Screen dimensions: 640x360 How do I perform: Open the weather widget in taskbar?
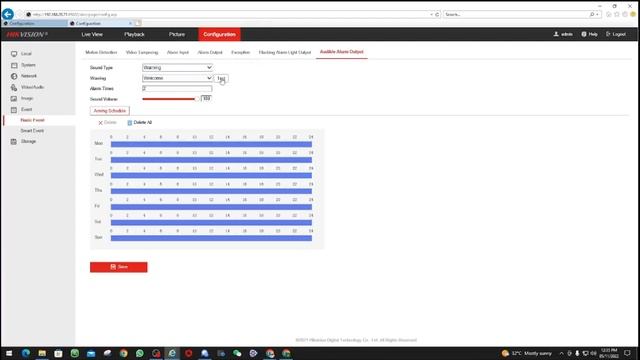(x=527, y=353)
